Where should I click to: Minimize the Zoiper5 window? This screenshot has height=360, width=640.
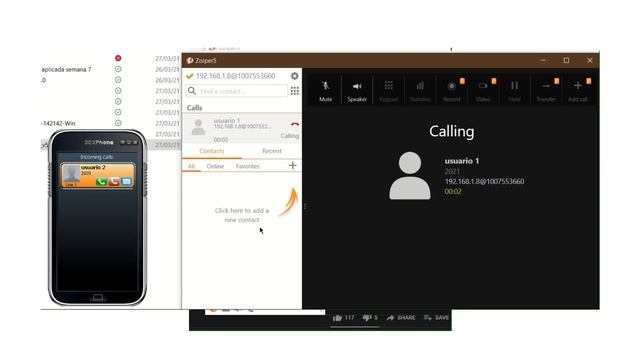coord(543,60)
